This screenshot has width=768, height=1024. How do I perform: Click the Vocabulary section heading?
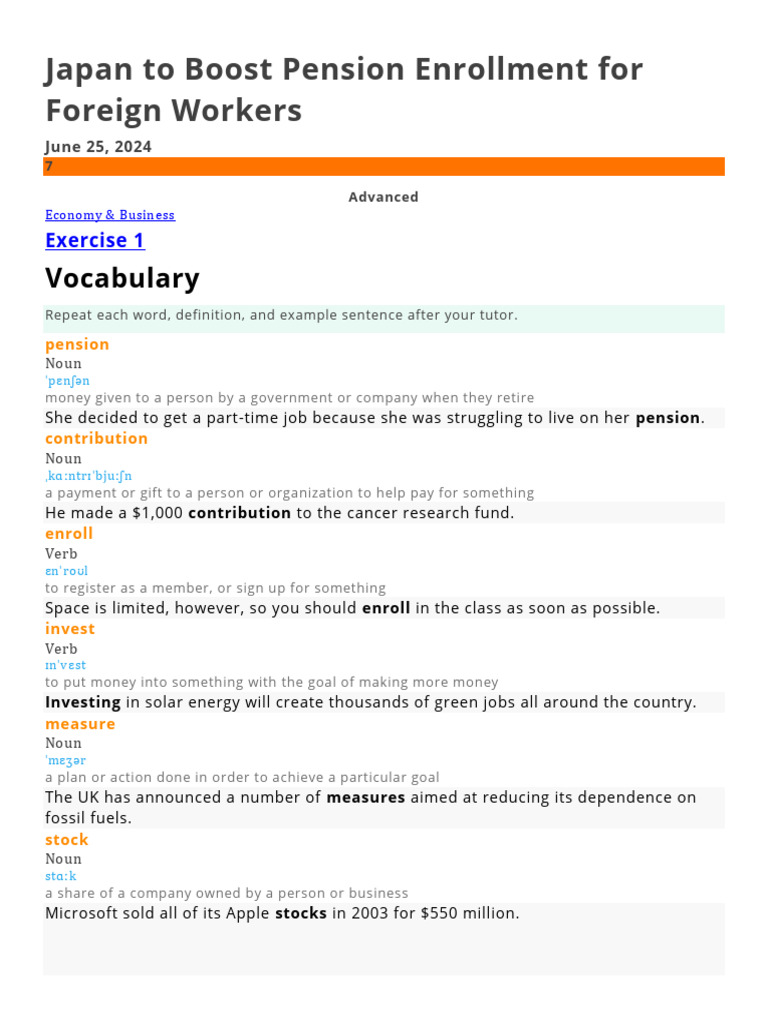point(122,278)
